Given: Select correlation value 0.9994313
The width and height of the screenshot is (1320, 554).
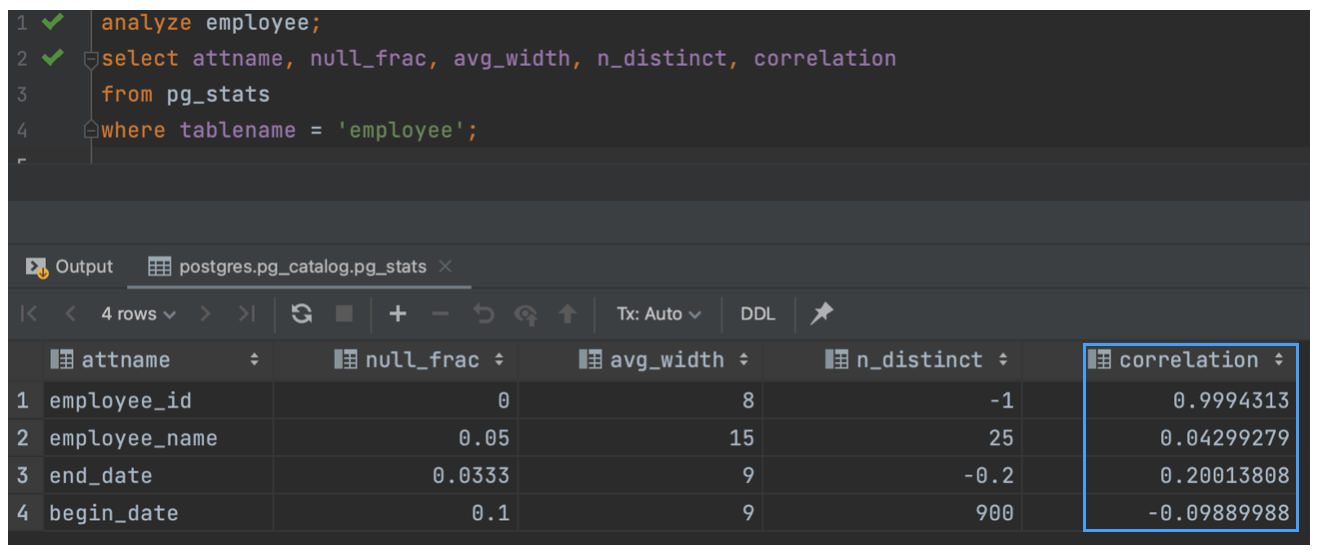Looking at the screenshot, I should coord(1231,401).
